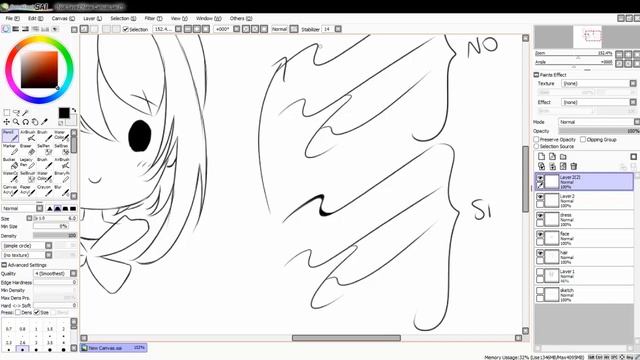
Task: Select the Bucket tool
Action: coord(10,163)
